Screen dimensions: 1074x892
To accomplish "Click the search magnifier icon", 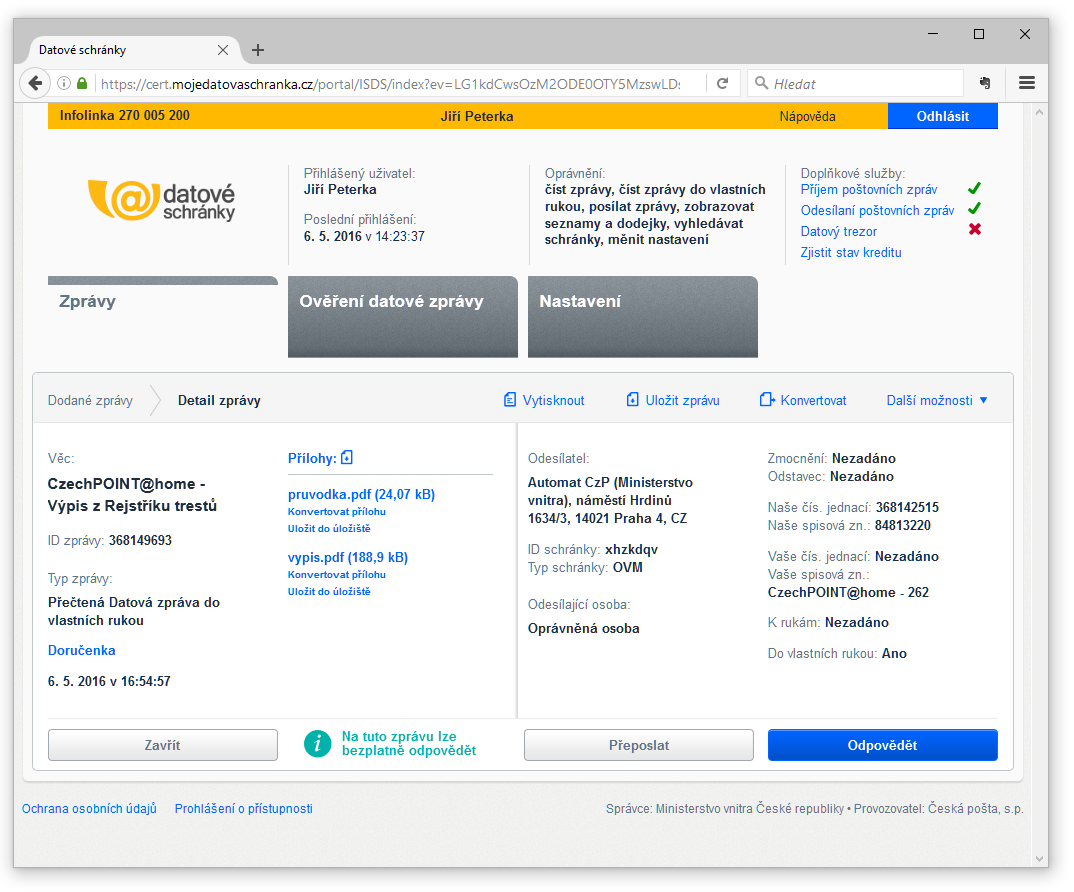I will click(761, 83).
